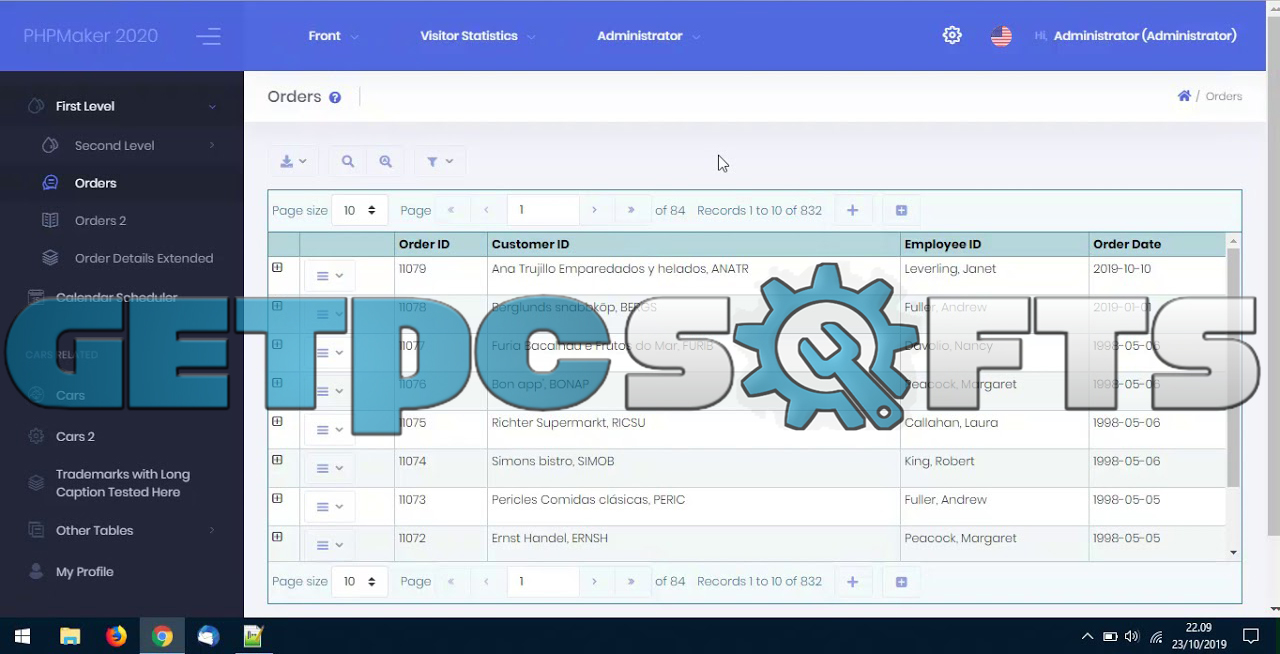1280x654 pixels.
Task: Click the page number field above the table
Action: pyautogui.click(x=543, y=210)
